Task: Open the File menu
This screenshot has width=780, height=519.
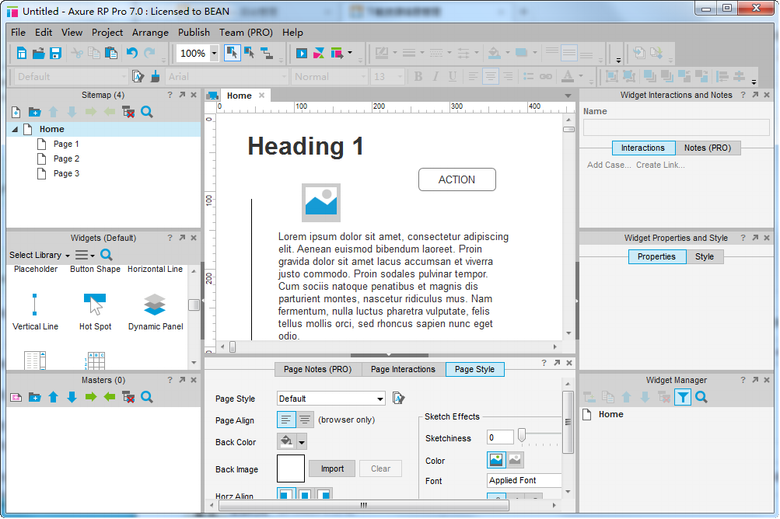Action: tap(18, 32)
